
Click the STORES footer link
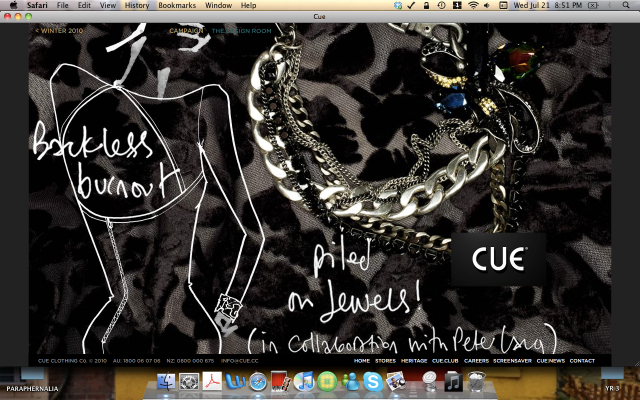(386, 361)
